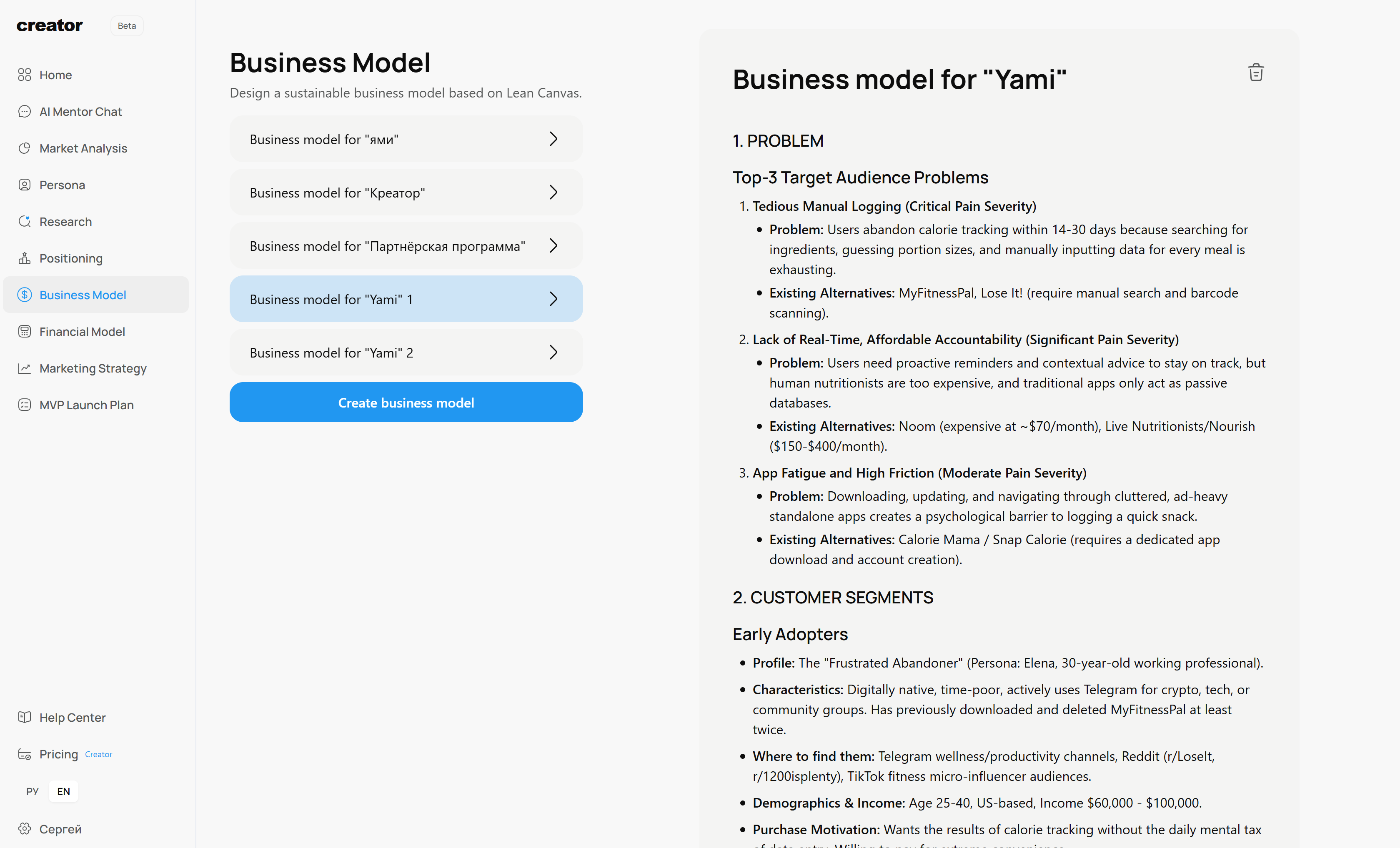This screenshot has height=848, width=1400.
Task: Expand Business model for "ями"
Action: click(x=553, y=139)
